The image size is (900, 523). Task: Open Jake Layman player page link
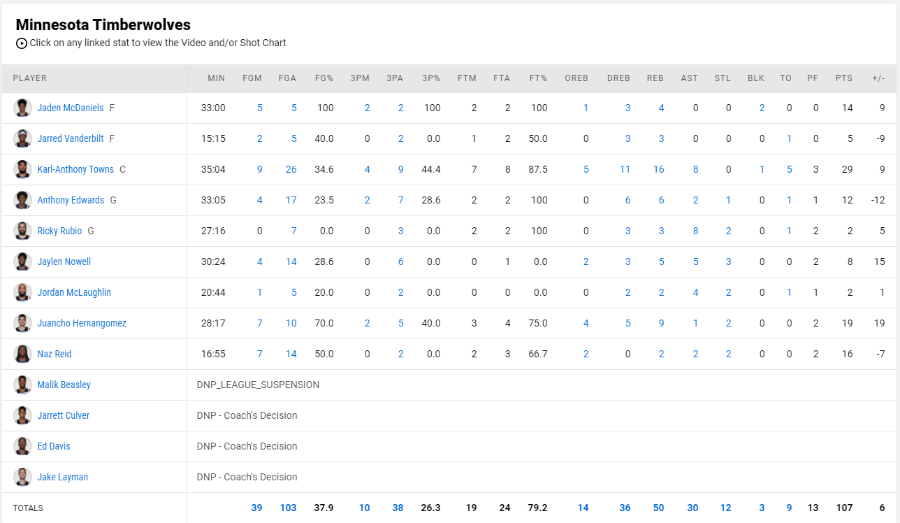(x=63, y=476)
